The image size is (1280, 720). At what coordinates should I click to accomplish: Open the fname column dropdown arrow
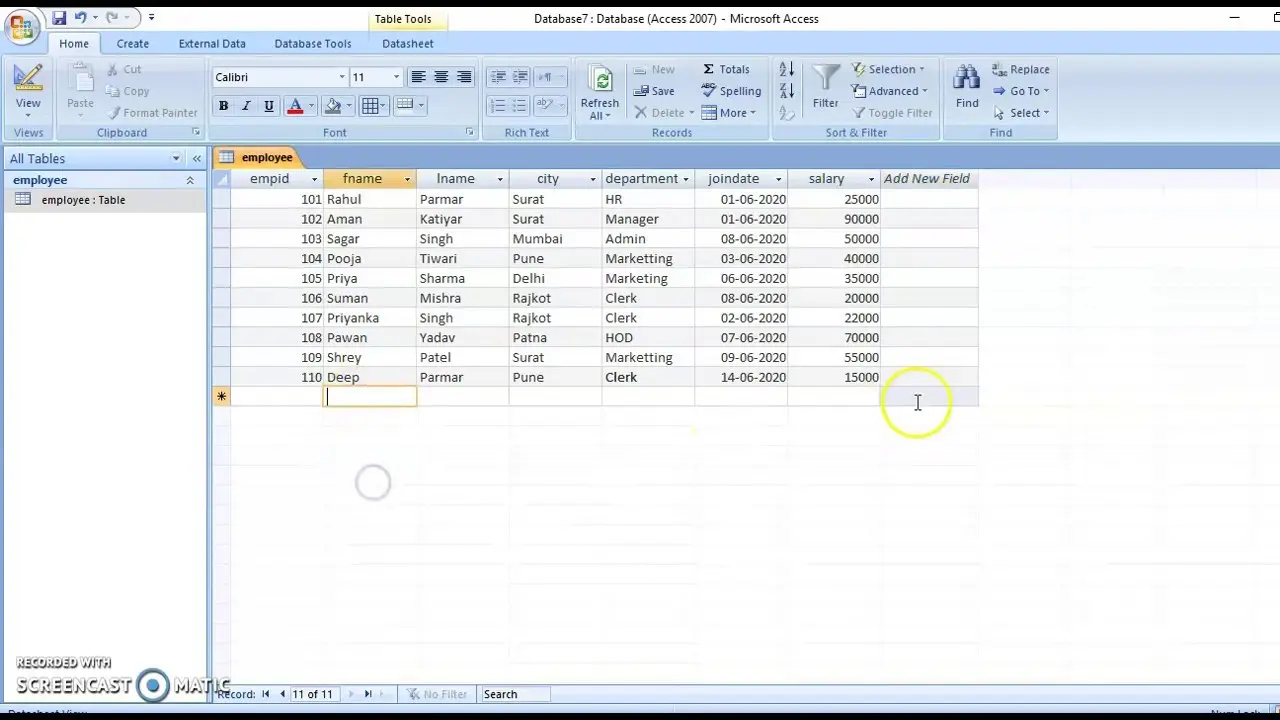pyautogui.click(x=407, y=179)
